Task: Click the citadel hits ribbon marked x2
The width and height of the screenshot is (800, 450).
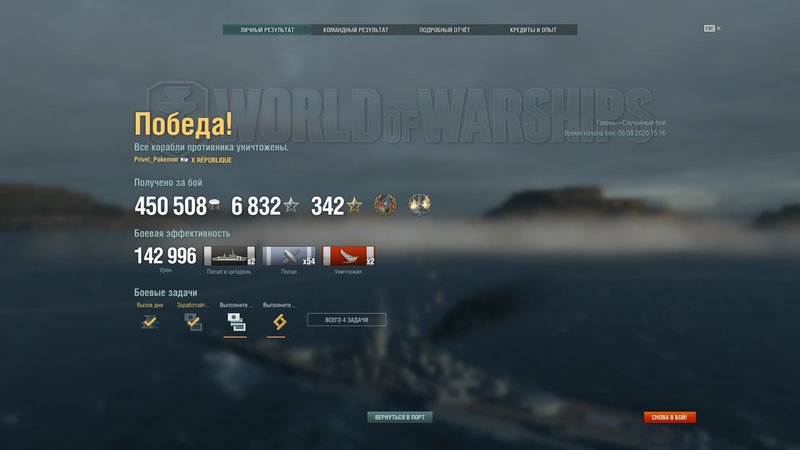Action: [x=230, y=256]
